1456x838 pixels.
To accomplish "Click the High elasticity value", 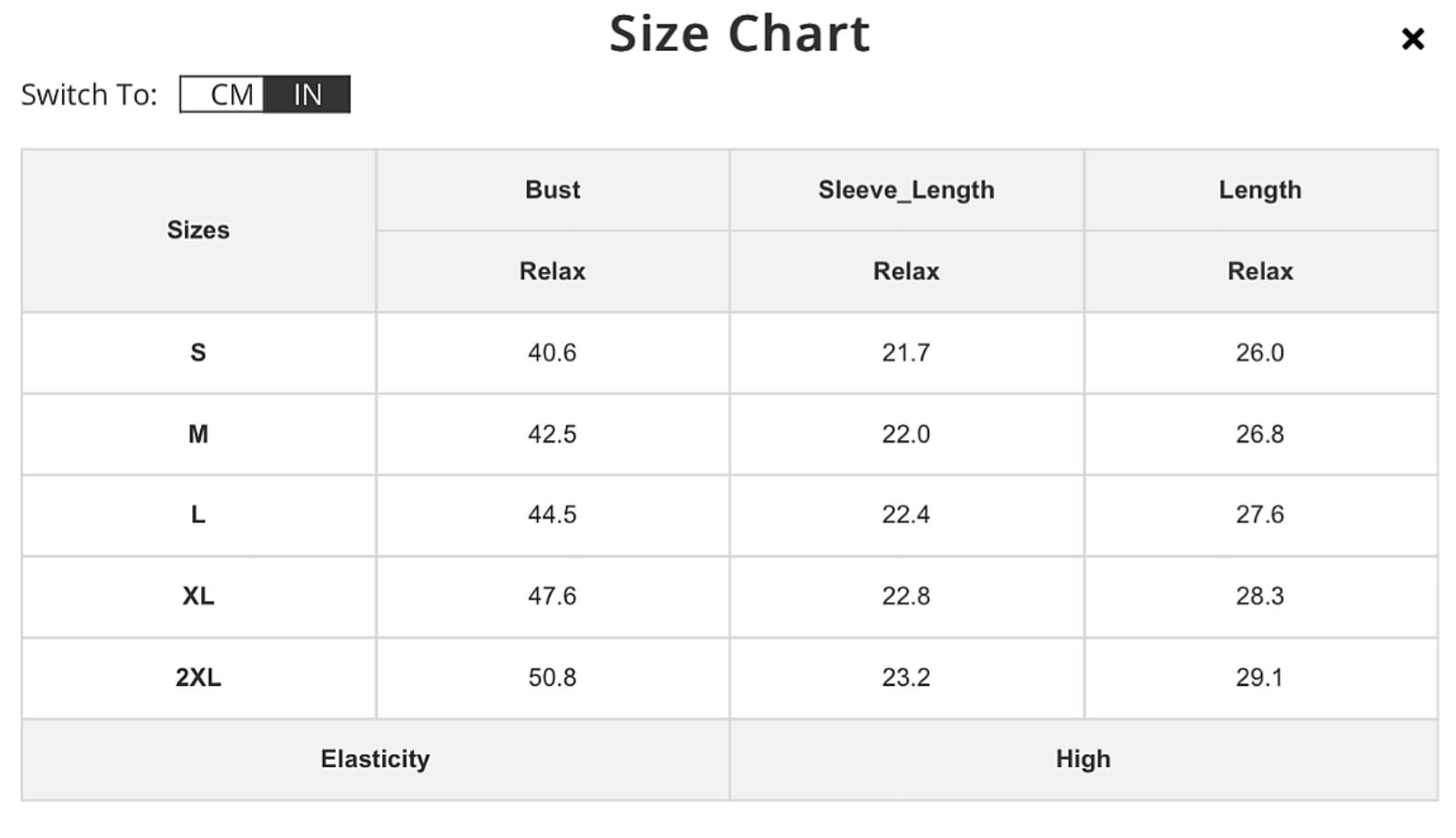I will tap(1084, 759).
